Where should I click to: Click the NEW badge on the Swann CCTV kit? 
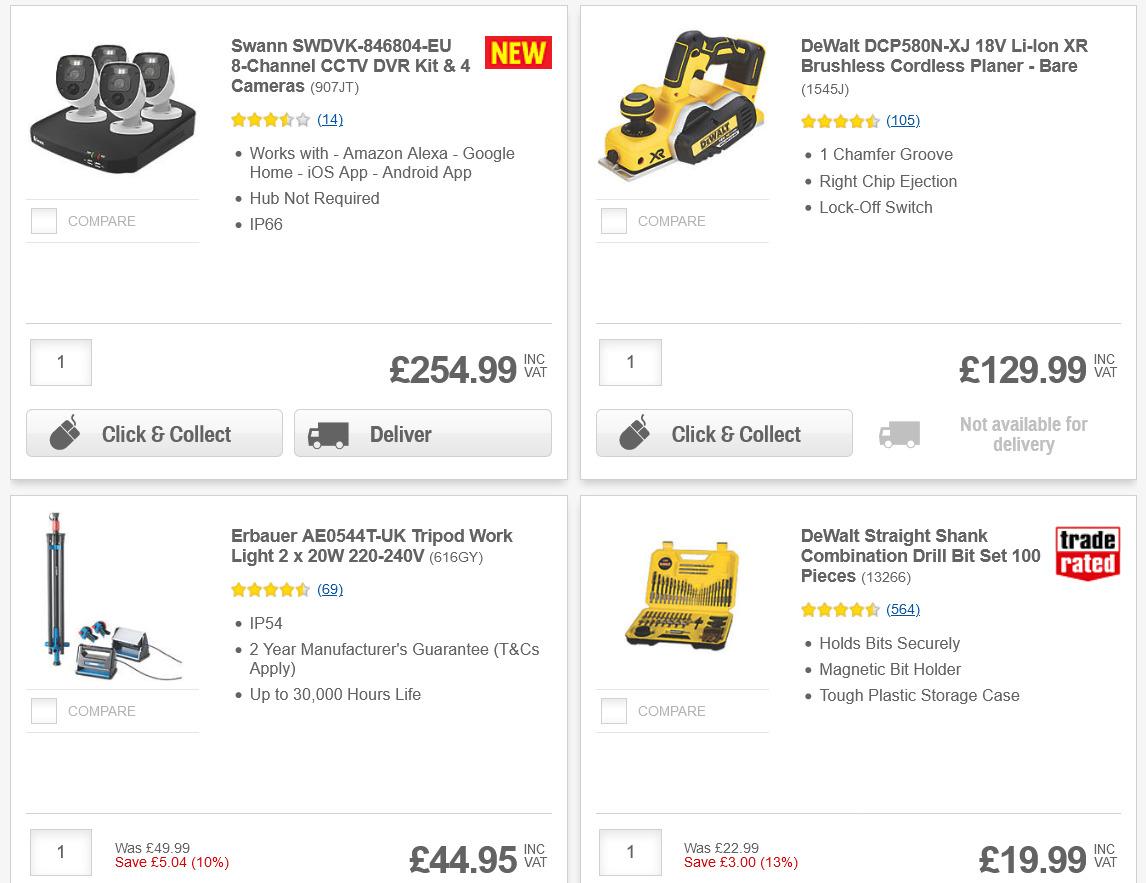[516, 52]
